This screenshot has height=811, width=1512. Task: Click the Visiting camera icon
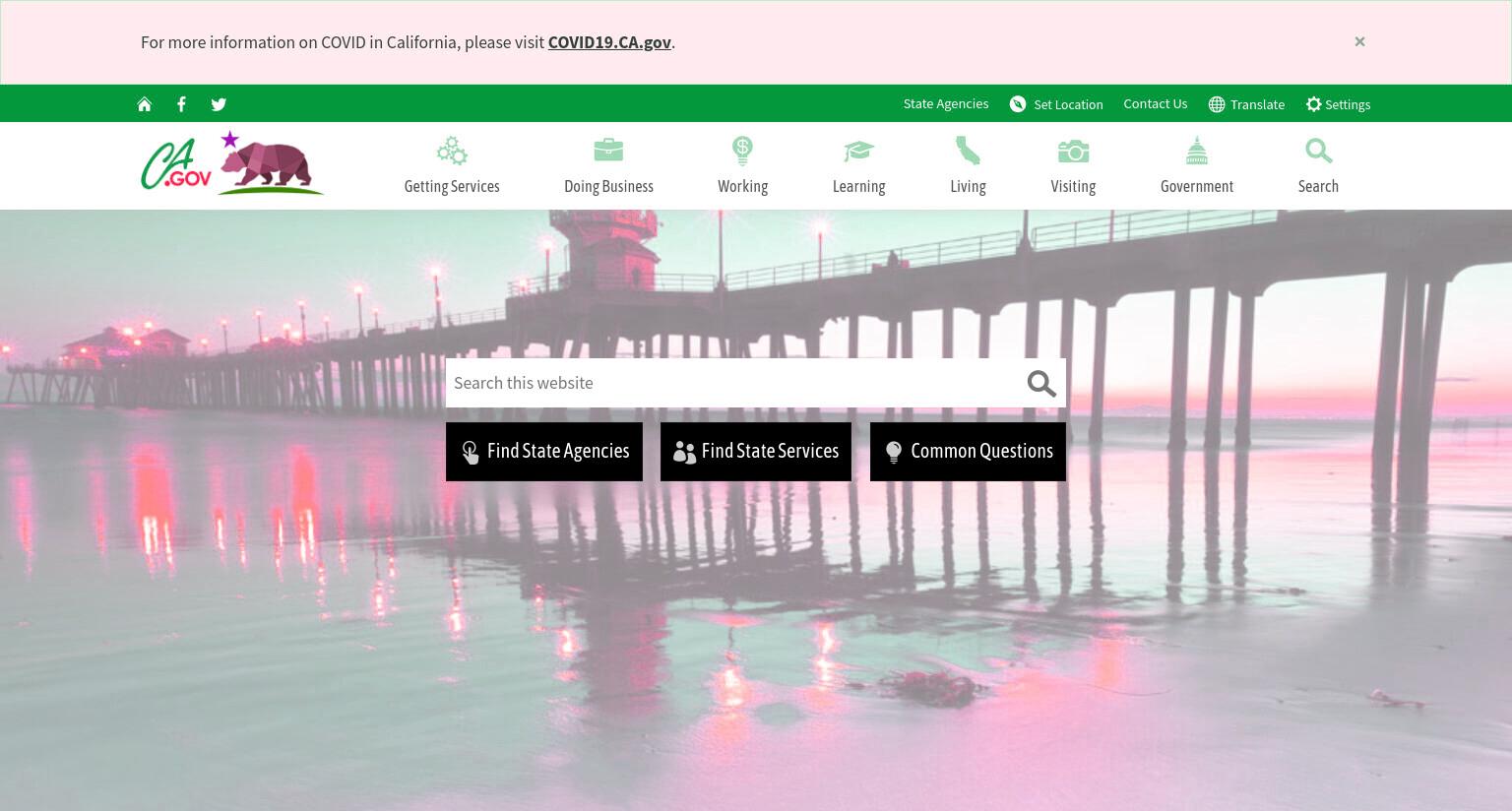[1073, 151]
